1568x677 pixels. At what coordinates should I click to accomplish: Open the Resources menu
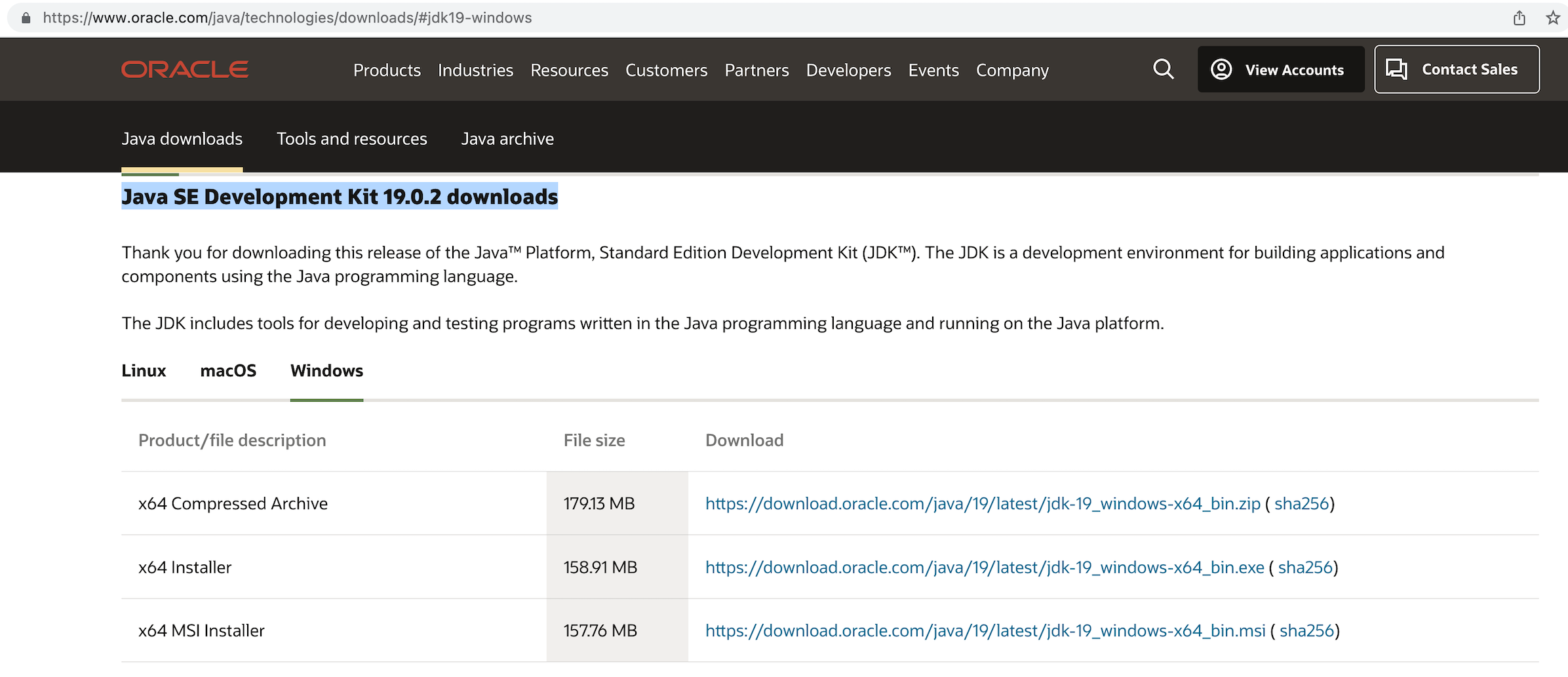point(569,70)
